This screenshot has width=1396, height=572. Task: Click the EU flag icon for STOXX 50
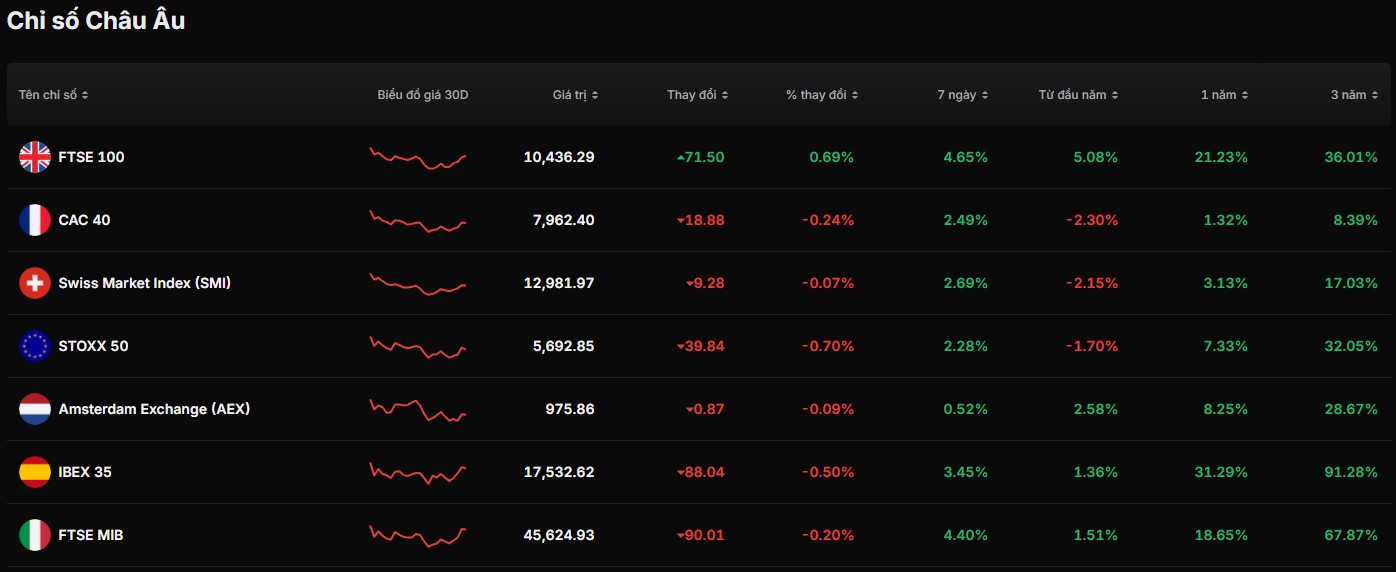pyautogui.click(x=35, y=346)
